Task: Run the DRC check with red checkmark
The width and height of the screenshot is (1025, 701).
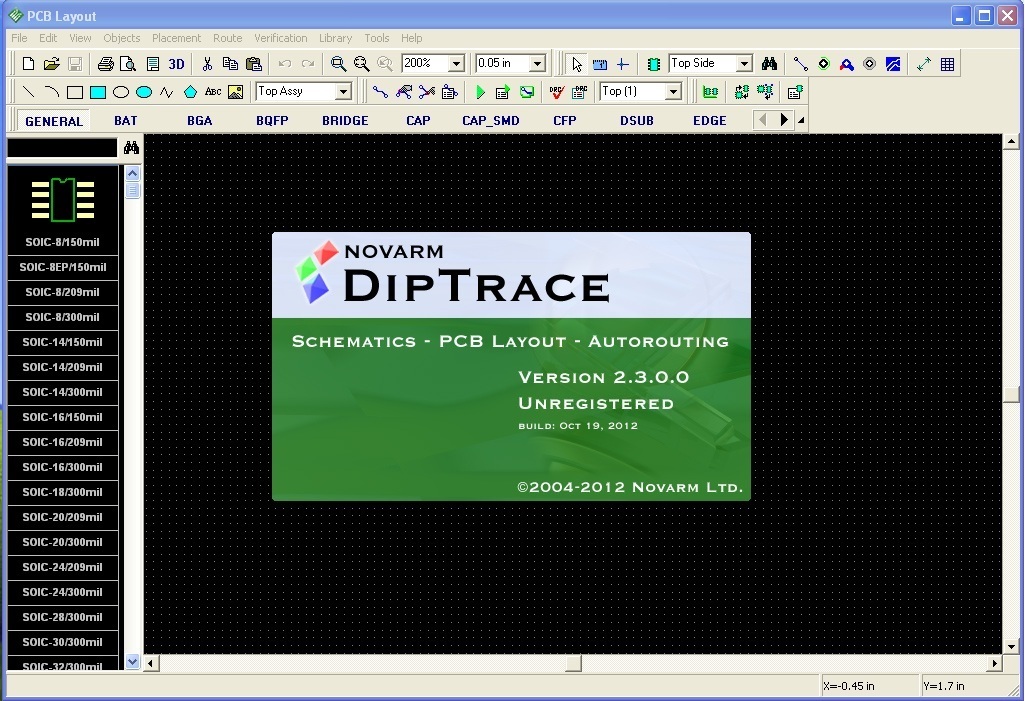Action: click(x=557, y=92)
